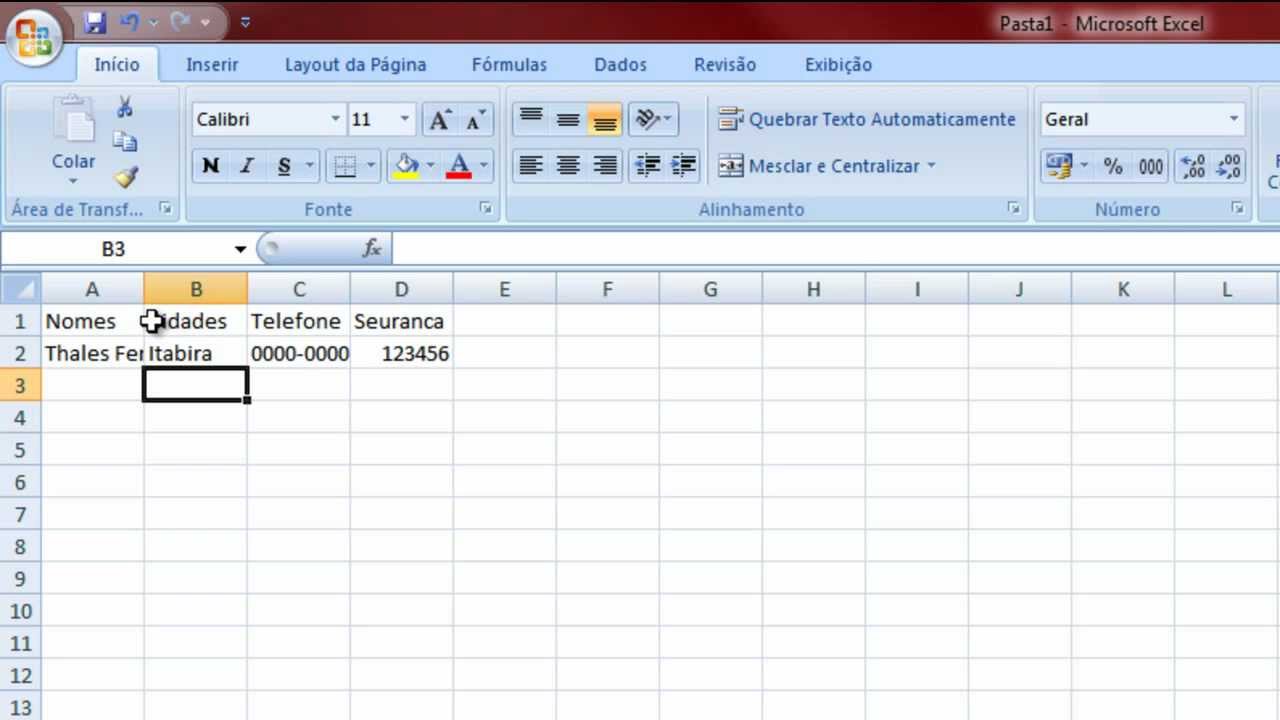This screenshot has height=720, width=1280.
Task: Align cell content to top
Action: [531, 119]
